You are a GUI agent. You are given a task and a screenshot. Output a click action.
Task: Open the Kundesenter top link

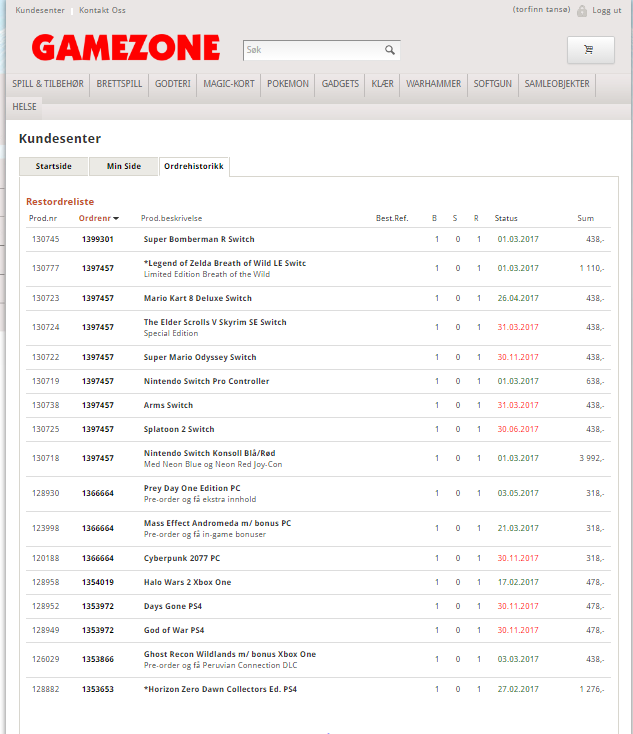(40, 10)
